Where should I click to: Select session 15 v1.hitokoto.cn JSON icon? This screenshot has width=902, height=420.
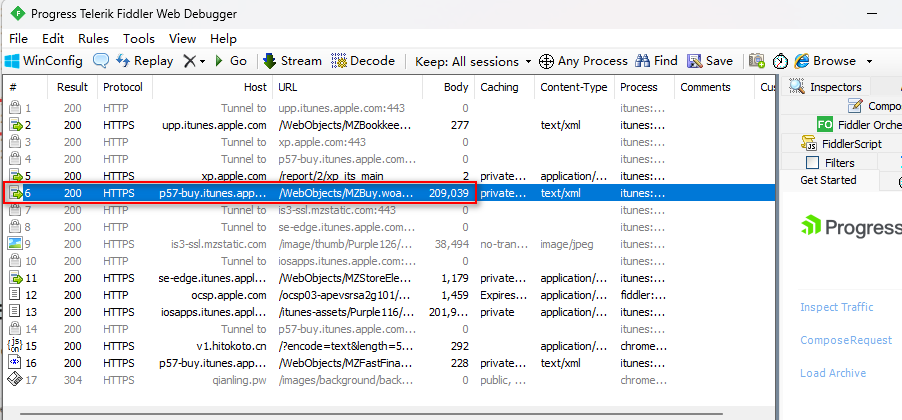click(x=14, y=346)
